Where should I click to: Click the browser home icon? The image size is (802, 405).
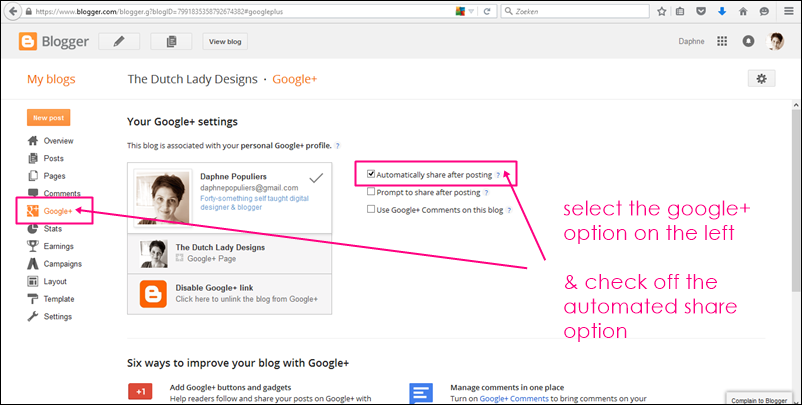[x=743, y=11]
